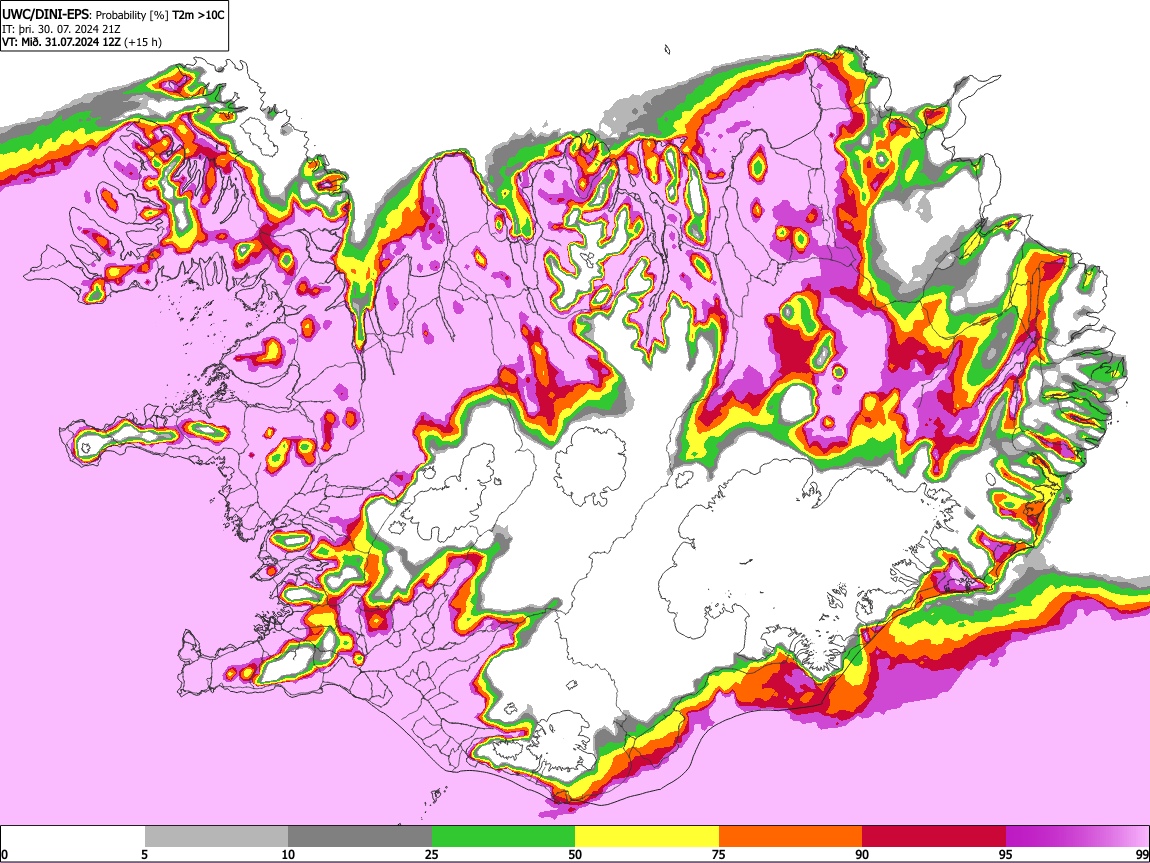Click the orange 75–90% legend swatch
Screen dimensions: 1150x863
(791, 837)
